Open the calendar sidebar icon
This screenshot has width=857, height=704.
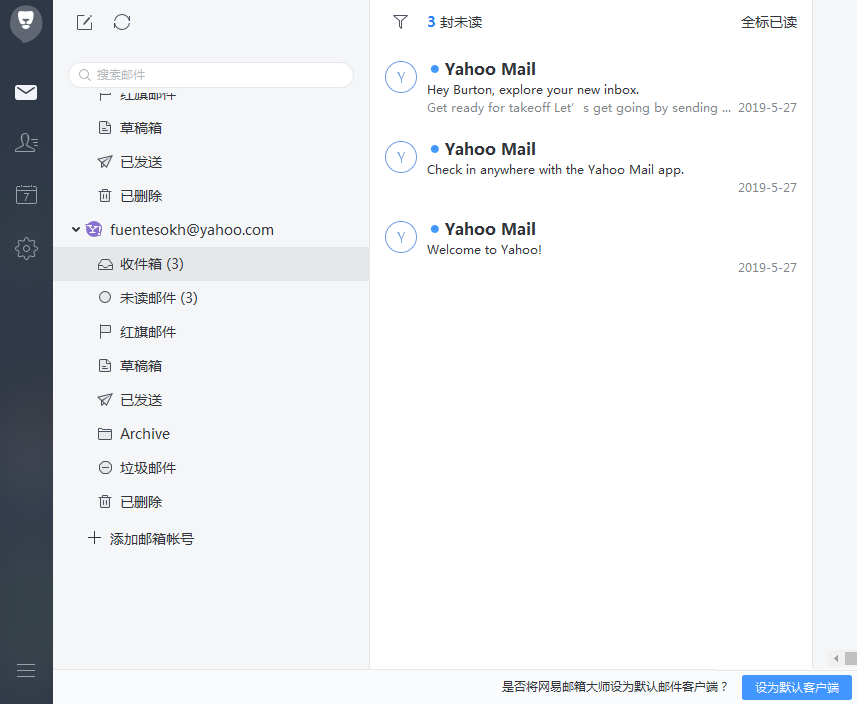tap(26, 194)
